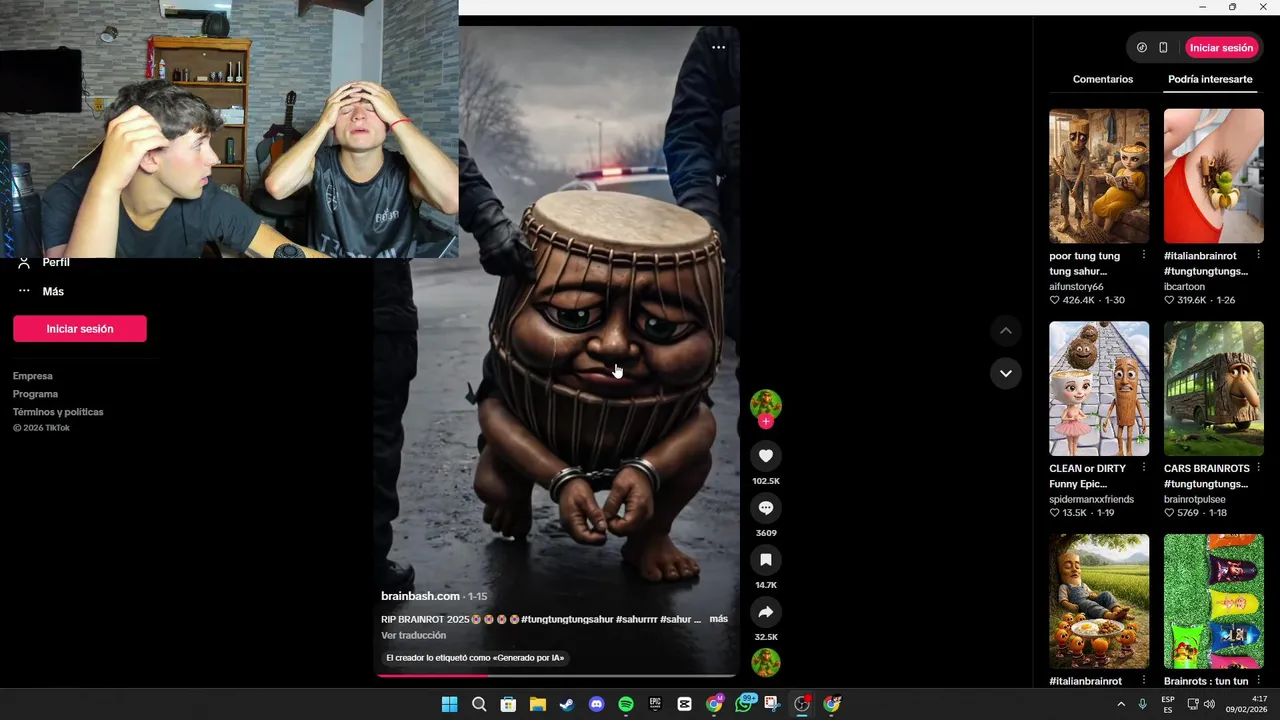
Task: Show hidden system tray icons
Action: pyautogui.click(x=1120, y=704)
